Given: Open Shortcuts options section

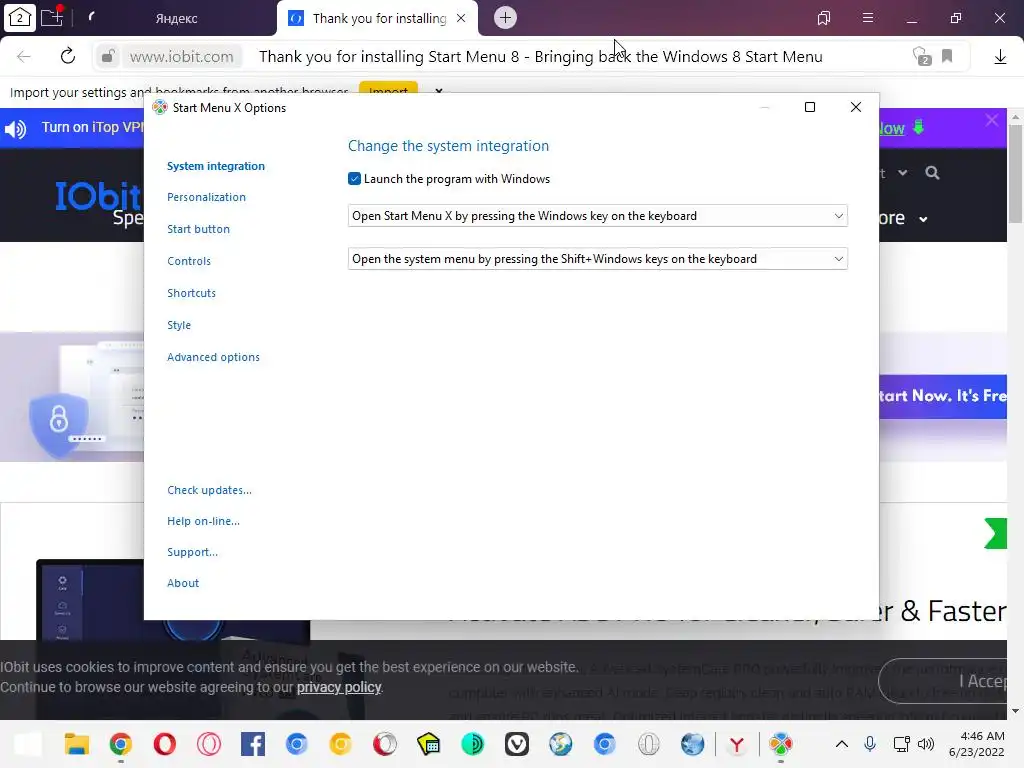Looking at the screenshot, I should pyautogui.click(x=191, y=293).
